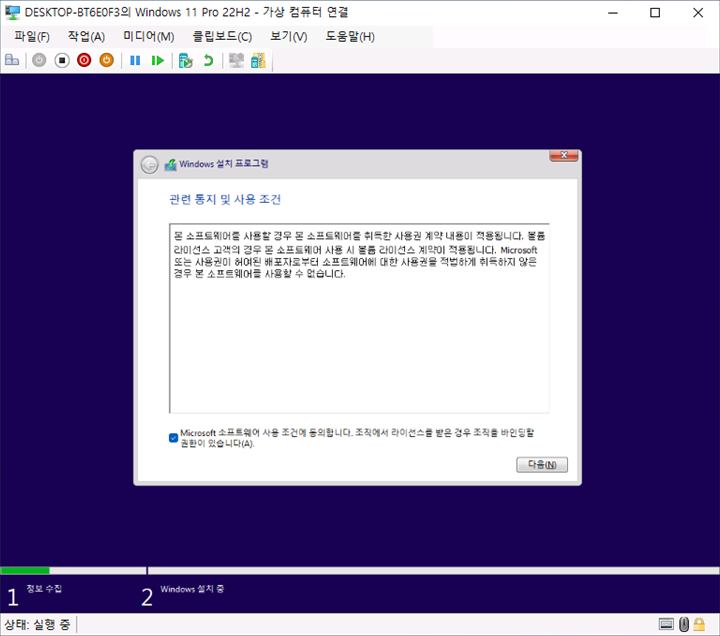Open the 작업(A) menu
This screenshot has height=636, width=720.
coord(86,36)
